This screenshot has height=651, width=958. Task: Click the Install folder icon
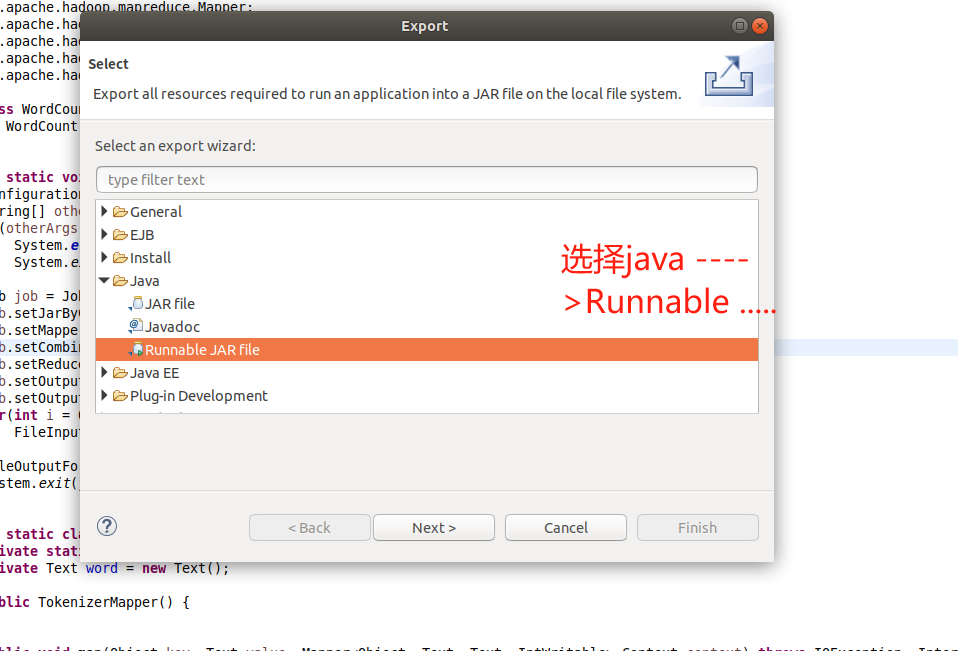pyautogui.click(x=120, y=258)
